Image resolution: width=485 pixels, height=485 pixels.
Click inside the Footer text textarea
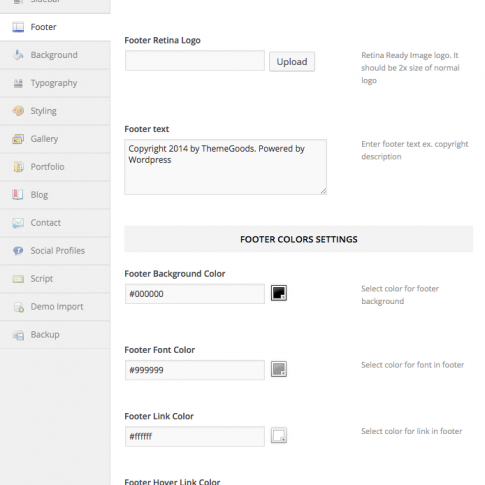click(x=225, y=167)
